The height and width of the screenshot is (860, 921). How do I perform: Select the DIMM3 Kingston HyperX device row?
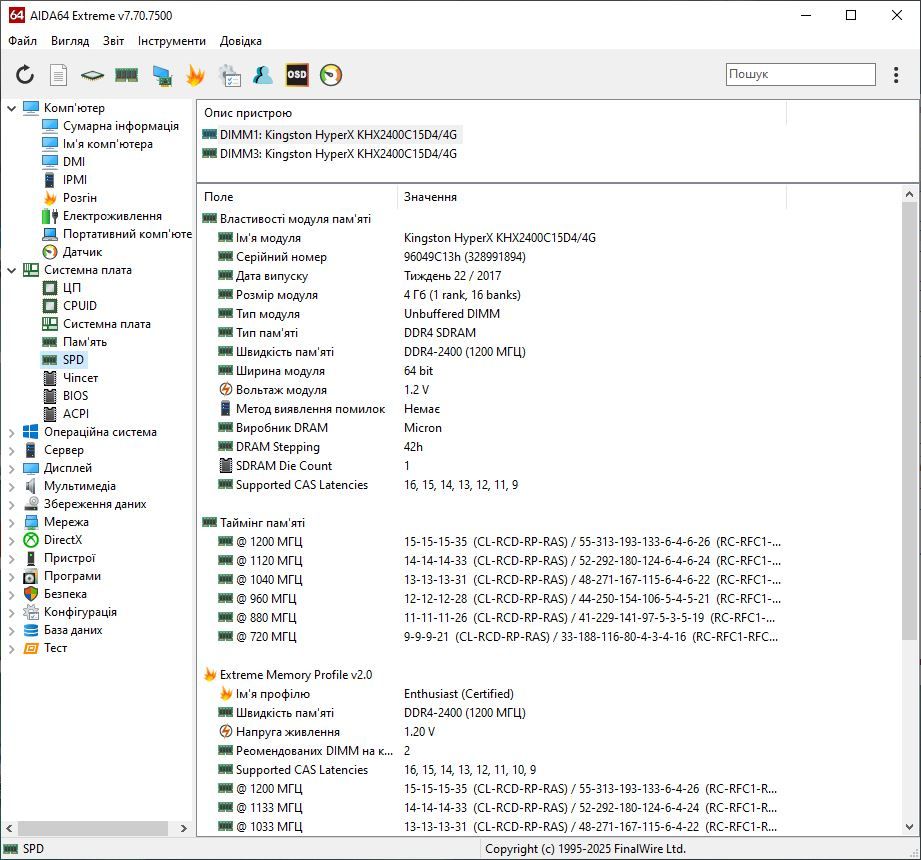tap(330, 154)
